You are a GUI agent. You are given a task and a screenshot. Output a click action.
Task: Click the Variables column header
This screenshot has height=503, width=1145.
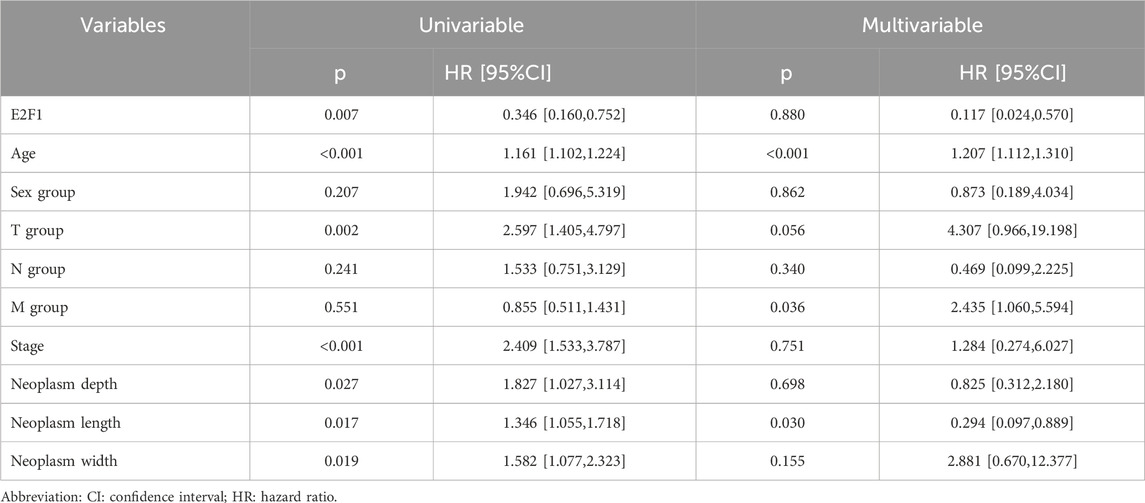pos(123,26)
